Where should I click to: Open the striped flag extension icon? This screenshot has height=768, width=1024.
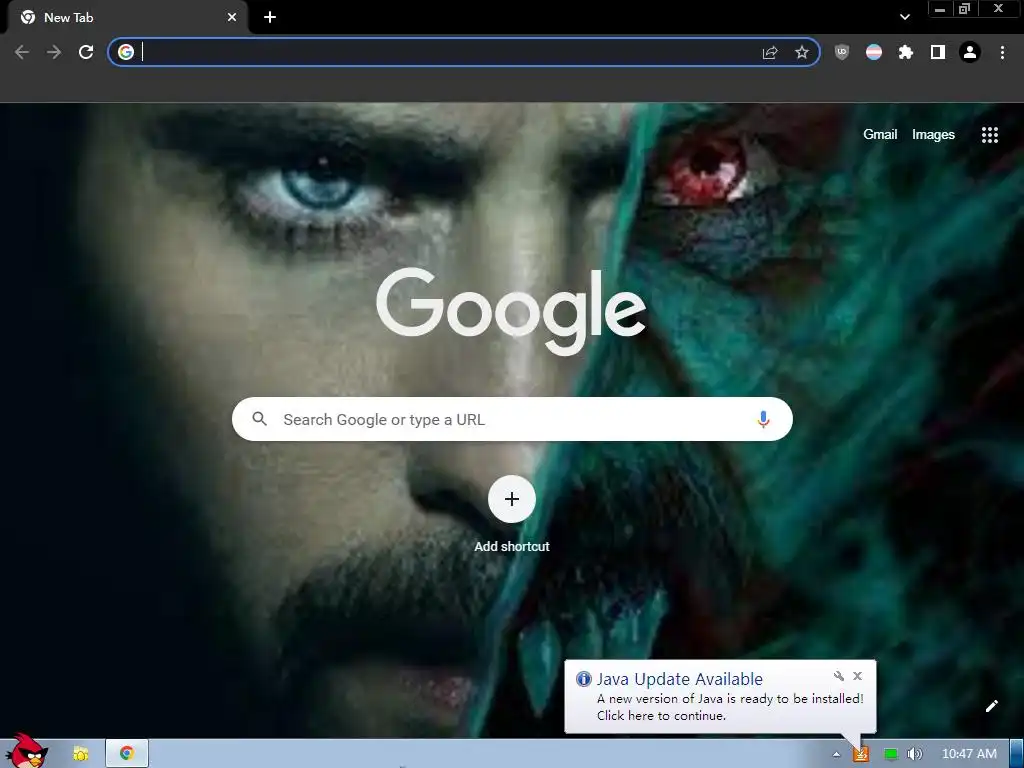(x=874, y=52)
